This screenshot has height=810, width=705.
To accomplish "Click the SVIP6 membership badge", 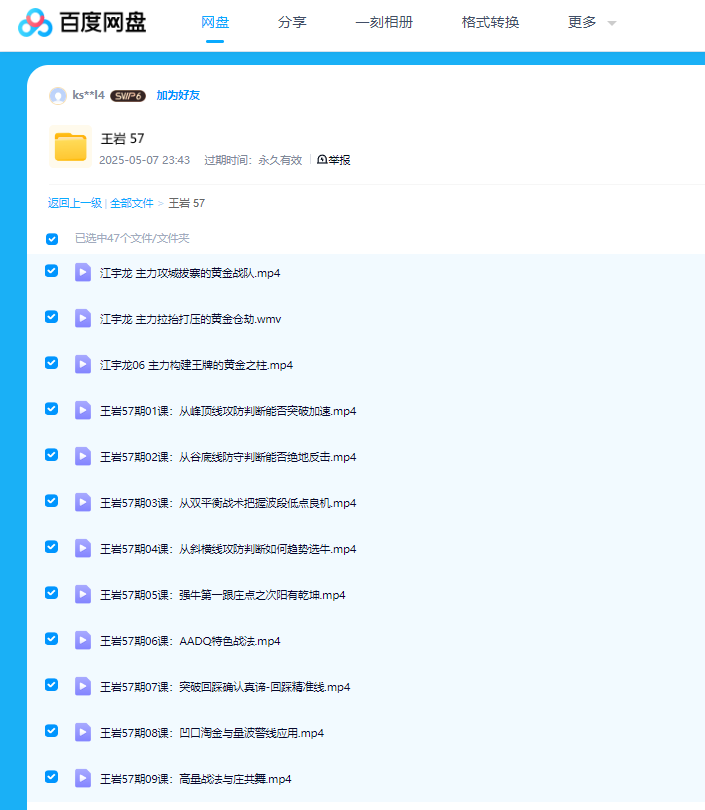I will (x=128, y=96).
